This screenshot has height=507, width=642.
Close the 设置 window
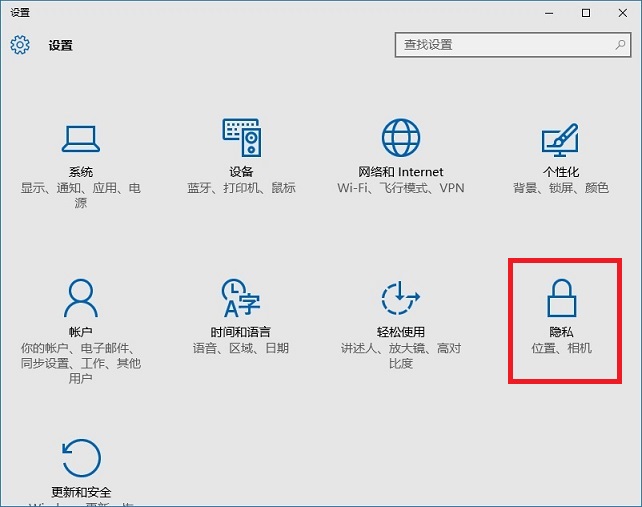623,13
